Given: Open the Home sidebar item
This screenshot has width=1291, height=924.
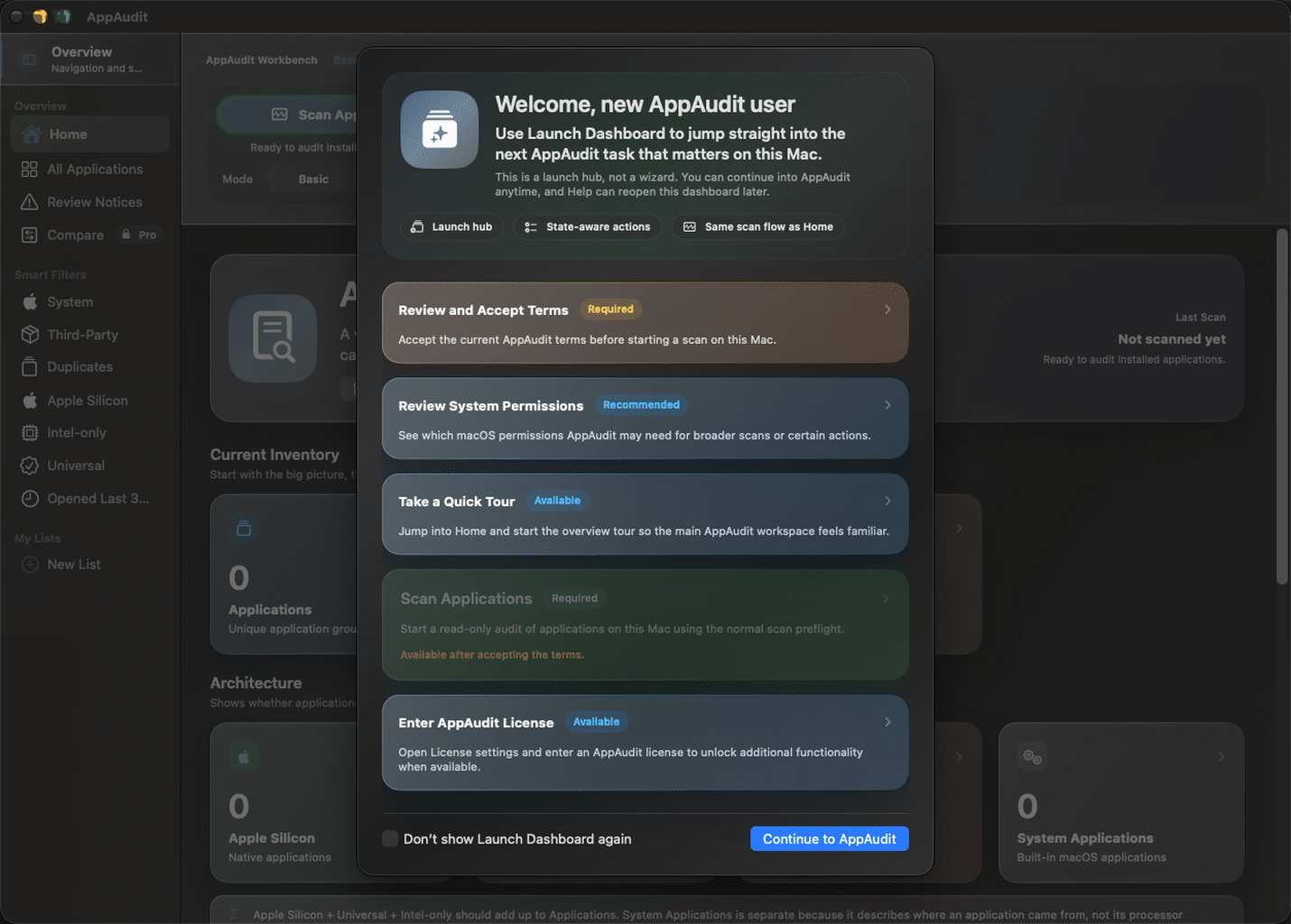Looking at the screenshot, I should (x=89, y=134).
